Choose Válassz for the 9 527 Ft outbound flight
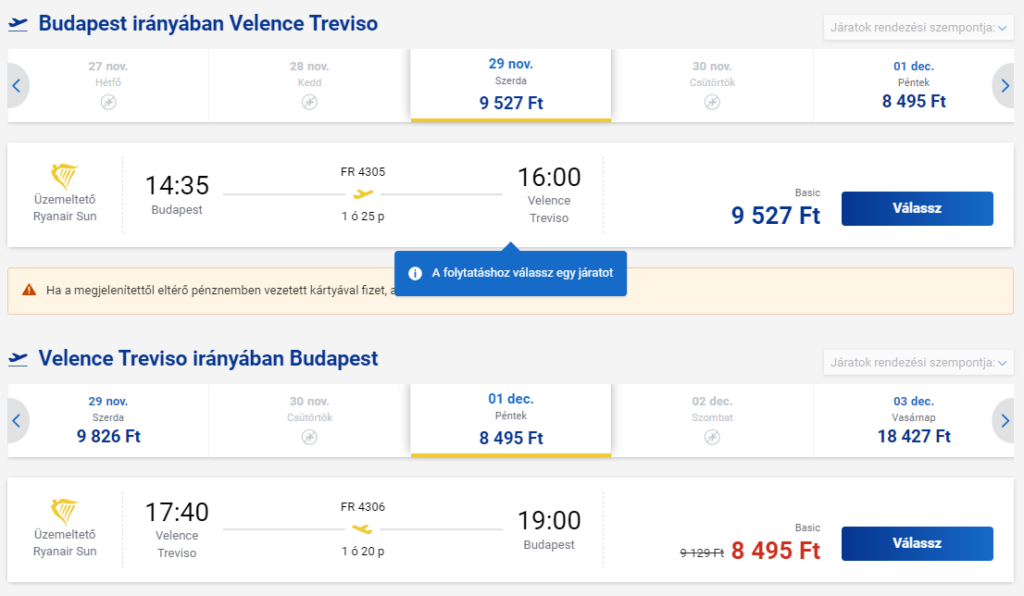The image size is (1024, 596). tap(917, 208)
